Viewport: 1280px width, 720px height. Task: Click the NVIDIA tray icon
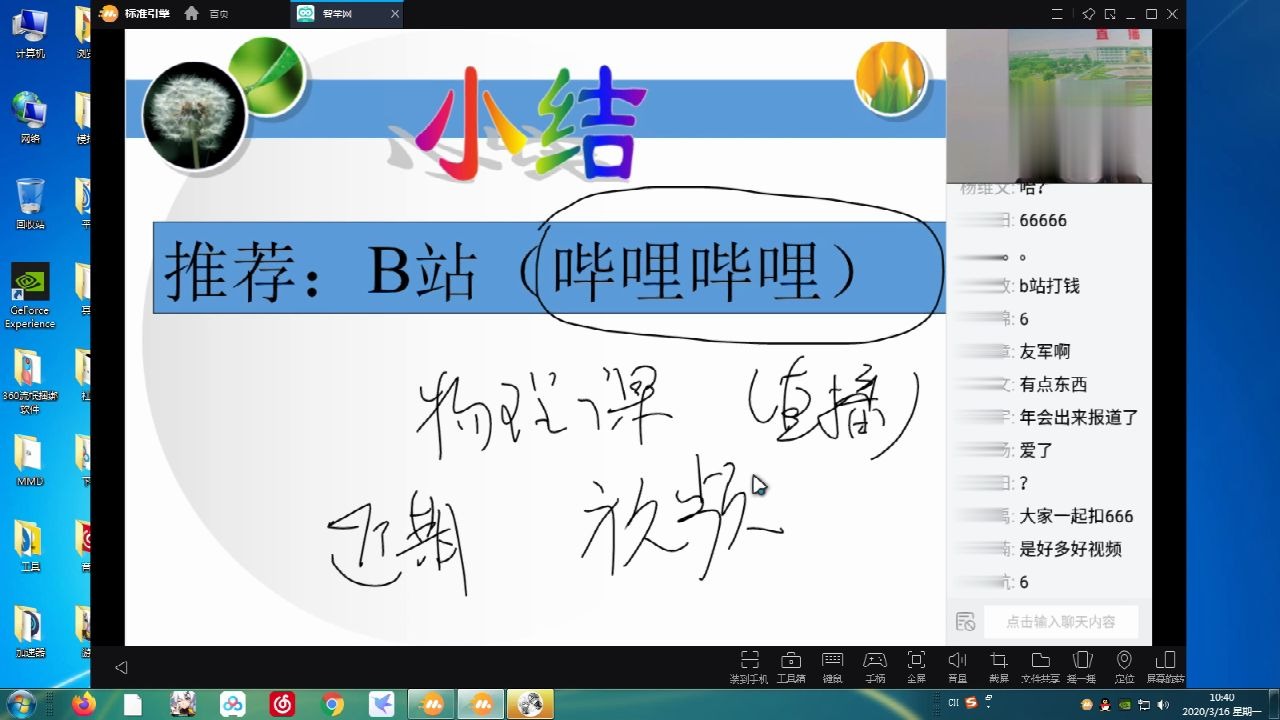(x=1125, y=704)
